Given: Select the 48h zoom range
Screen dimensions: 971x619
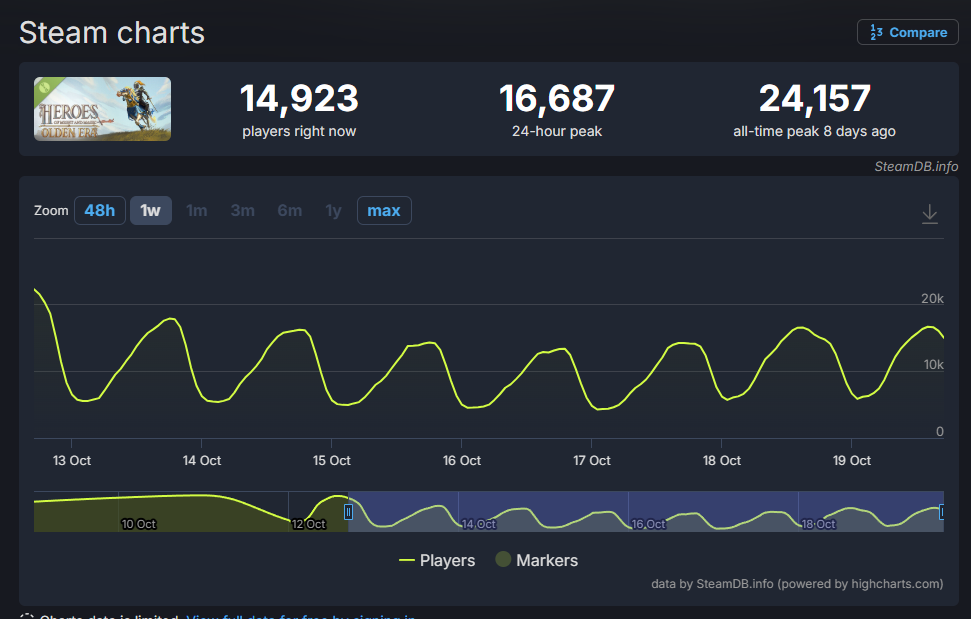Looking at the screenshot, I should [100, 210].
